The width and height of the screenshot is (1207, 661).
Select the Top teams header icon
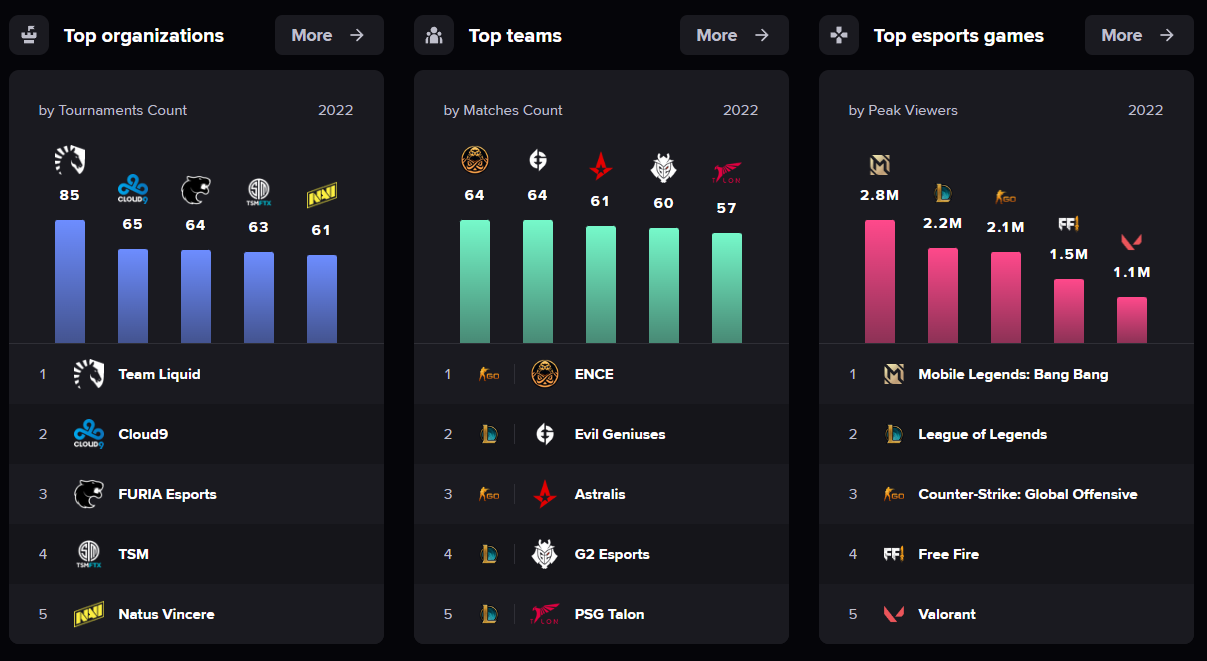coord(434,34)
